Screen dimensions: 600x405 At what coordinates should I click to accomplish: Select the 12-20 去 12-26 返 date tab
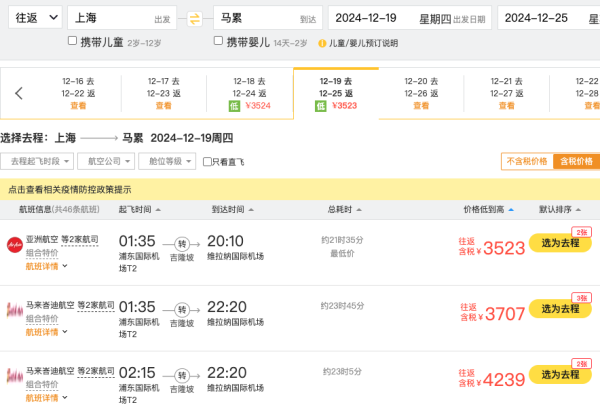(x=421, y=93)
